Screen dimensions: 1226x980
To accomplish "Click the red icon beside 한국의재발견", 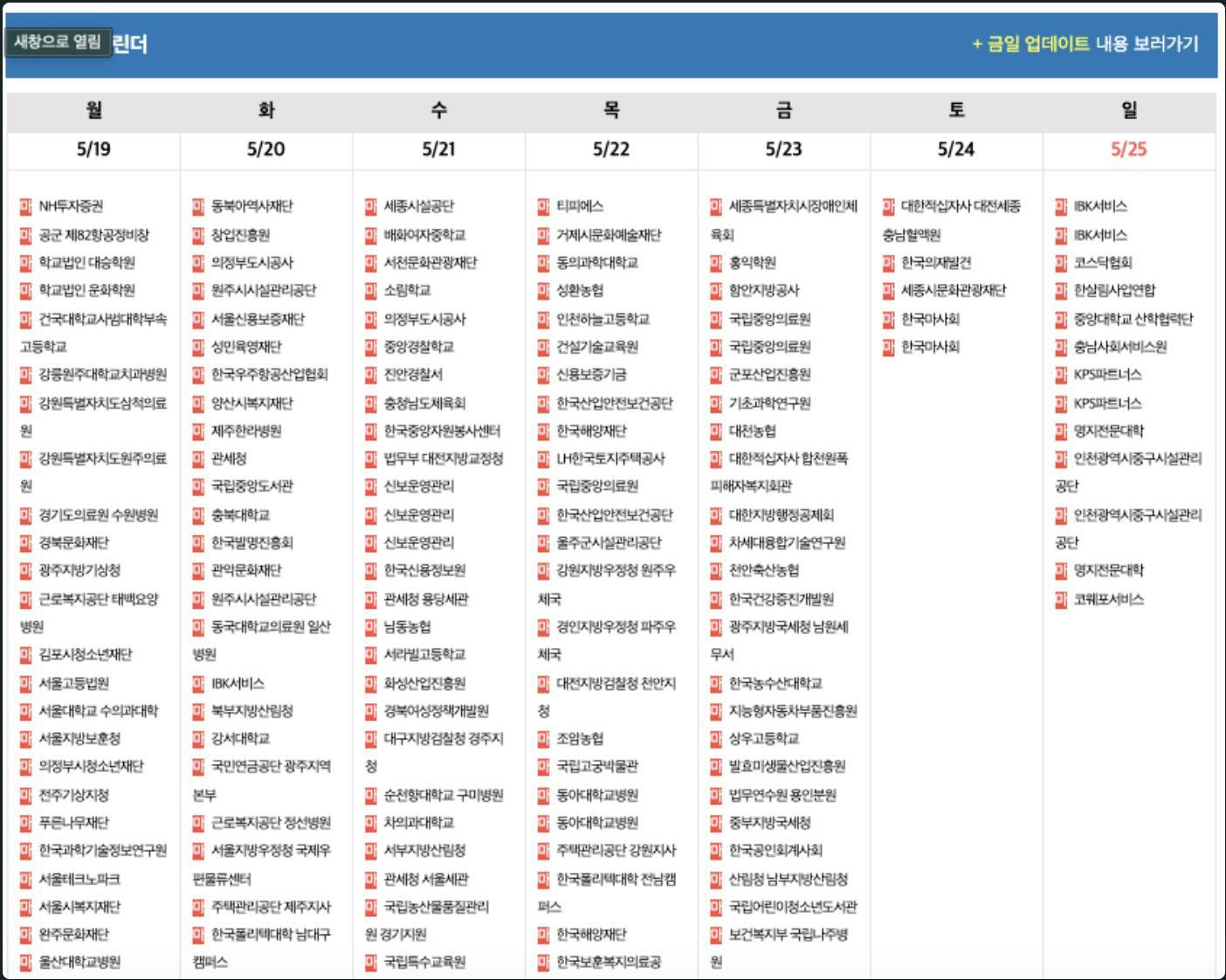I will pyautogui.click(x=889, y=263).
